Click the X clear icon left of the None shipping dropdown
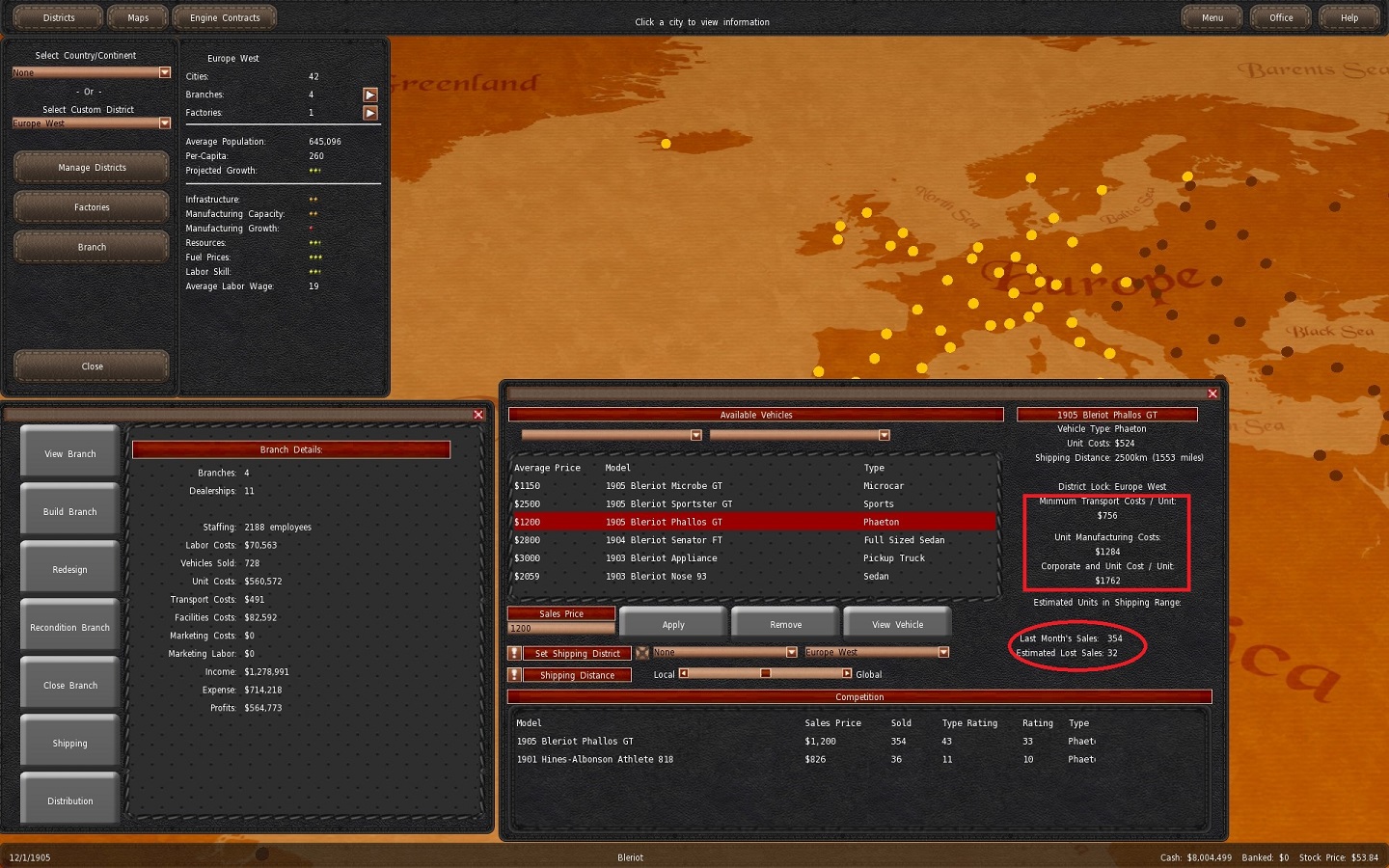The height and width of the screenshot is (868, 1389). [x=642, y=653]
